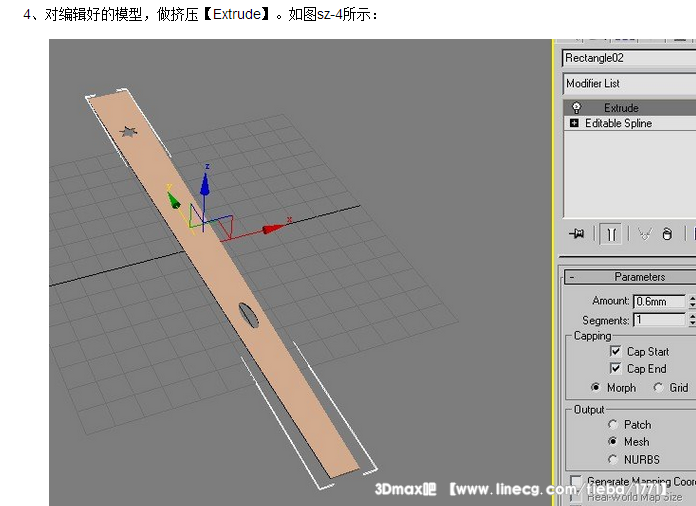Collapse the Parameters rollout header

click(x=630, y=277)
